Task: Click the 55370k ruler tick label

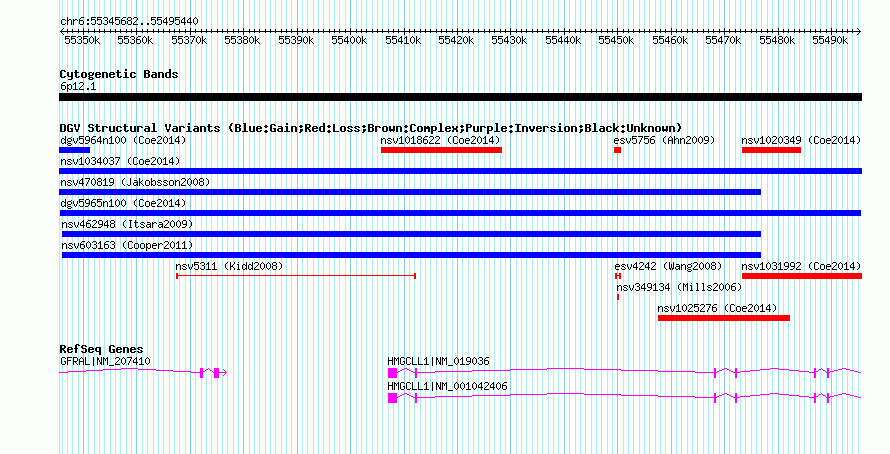Action: click(x=189, y=40)
